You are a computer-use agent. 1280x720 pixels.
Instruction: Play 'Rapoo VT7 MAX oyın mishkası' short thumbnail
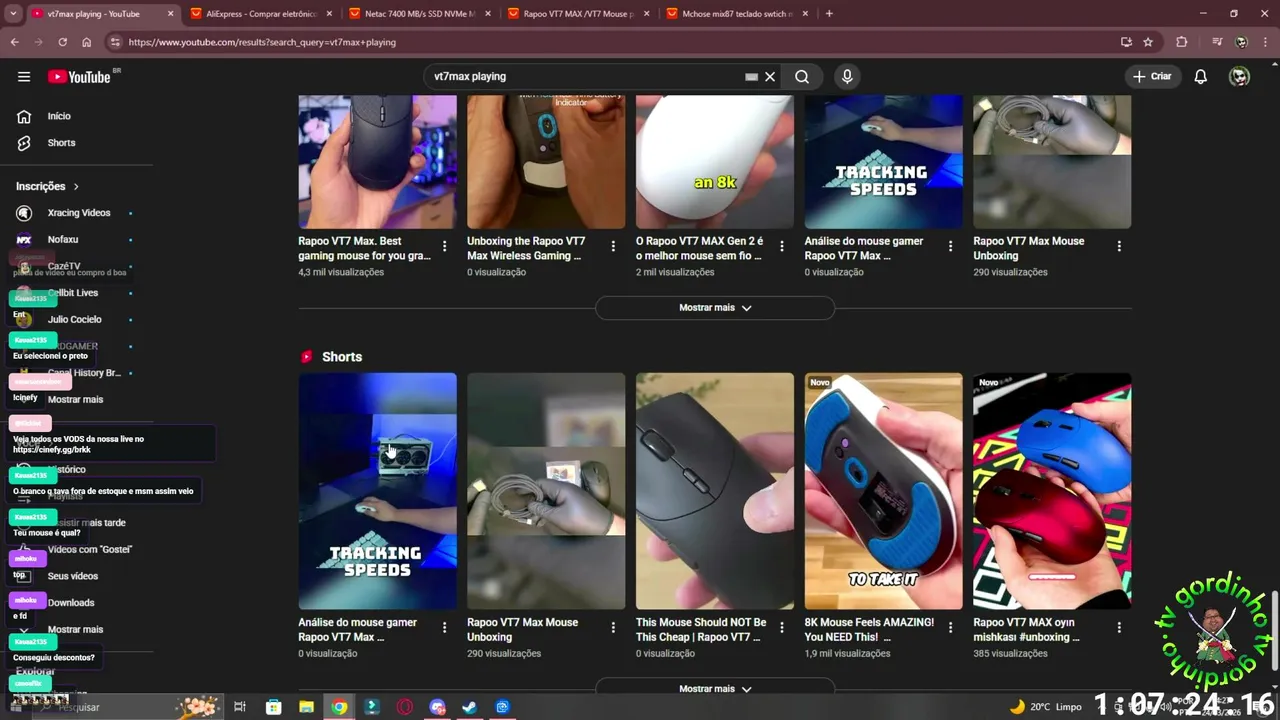click(1052, 491)
